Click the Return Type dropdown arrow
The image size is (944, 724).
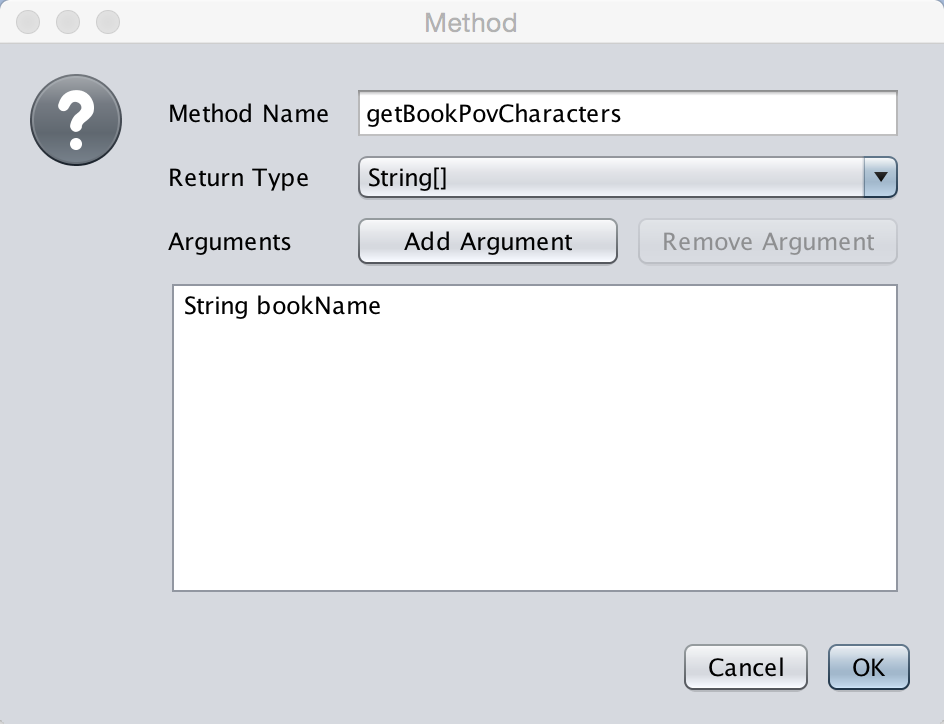[x=883, y=177]
